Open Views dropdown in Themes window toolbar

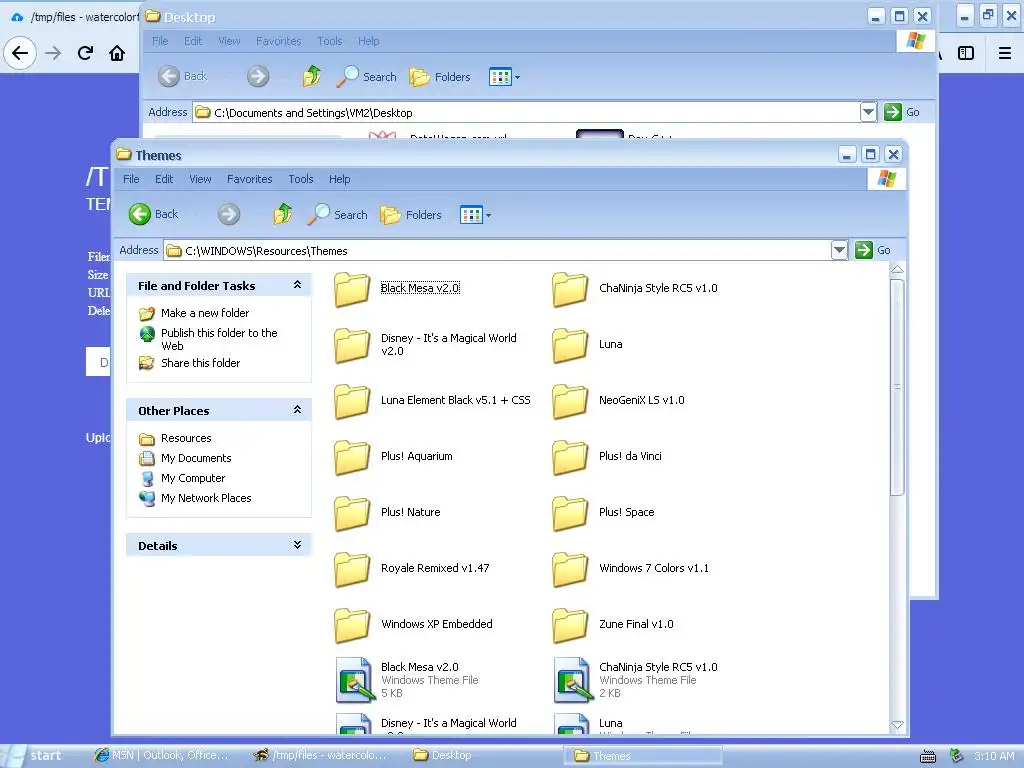point(475,214)
